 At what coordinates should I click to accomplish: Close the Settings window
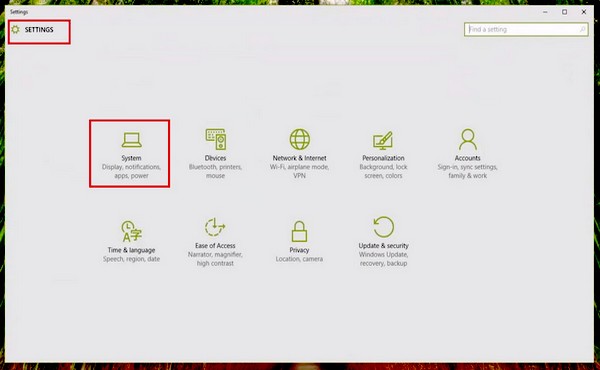(584, 12)
